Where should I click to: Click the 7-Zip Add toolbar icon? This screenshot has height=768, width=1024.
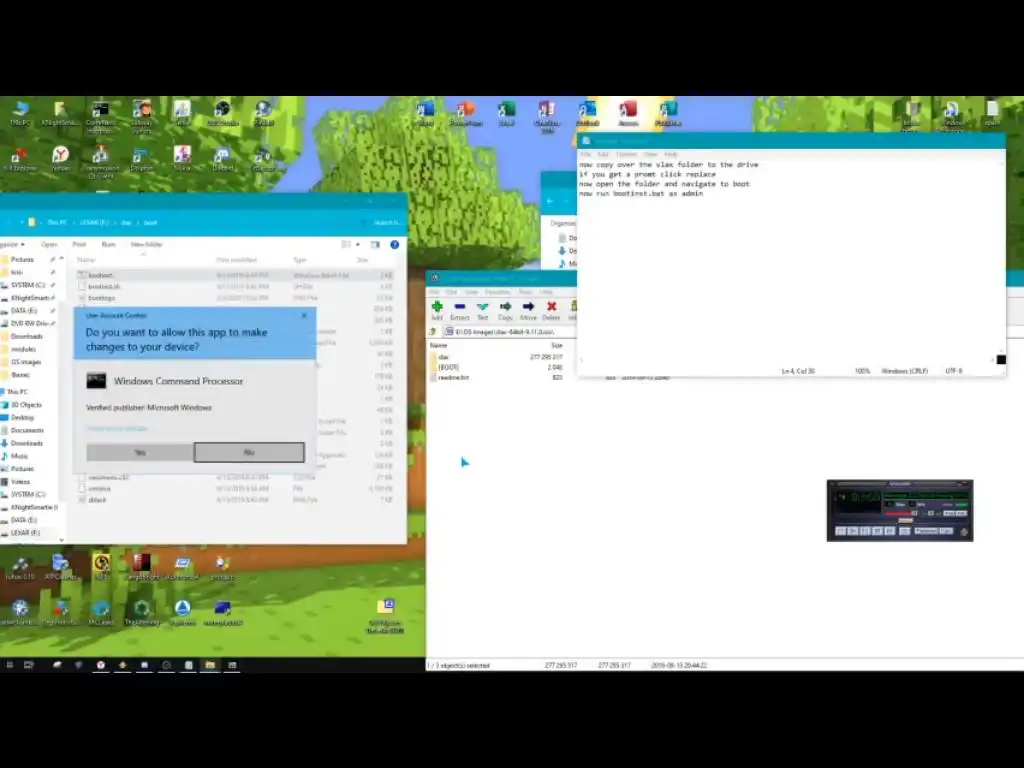437,310
